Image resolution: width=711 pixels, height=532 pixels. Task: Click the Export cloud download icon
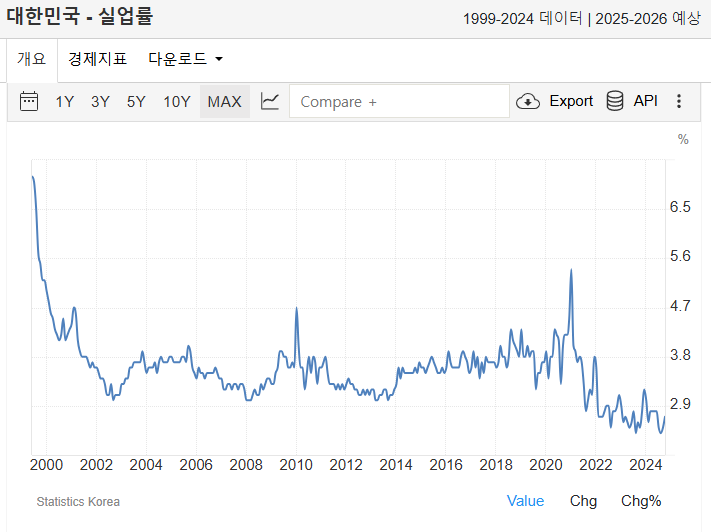tap(528, 101)
